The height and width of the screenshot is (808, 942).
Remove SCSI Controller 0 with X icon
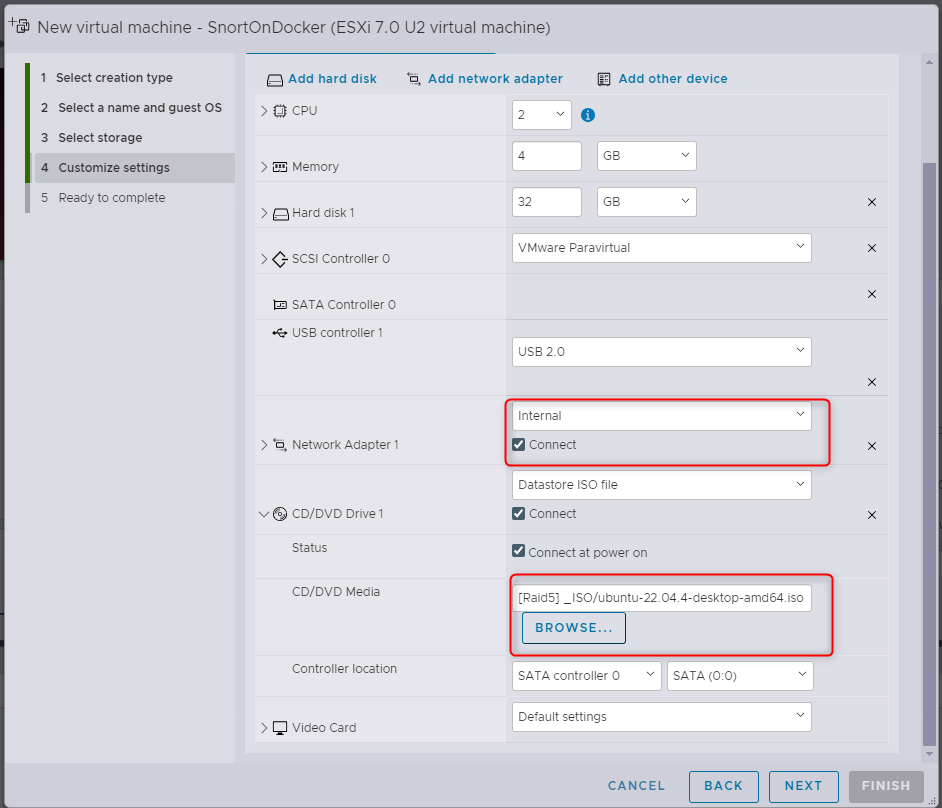[x=871, y=248]
